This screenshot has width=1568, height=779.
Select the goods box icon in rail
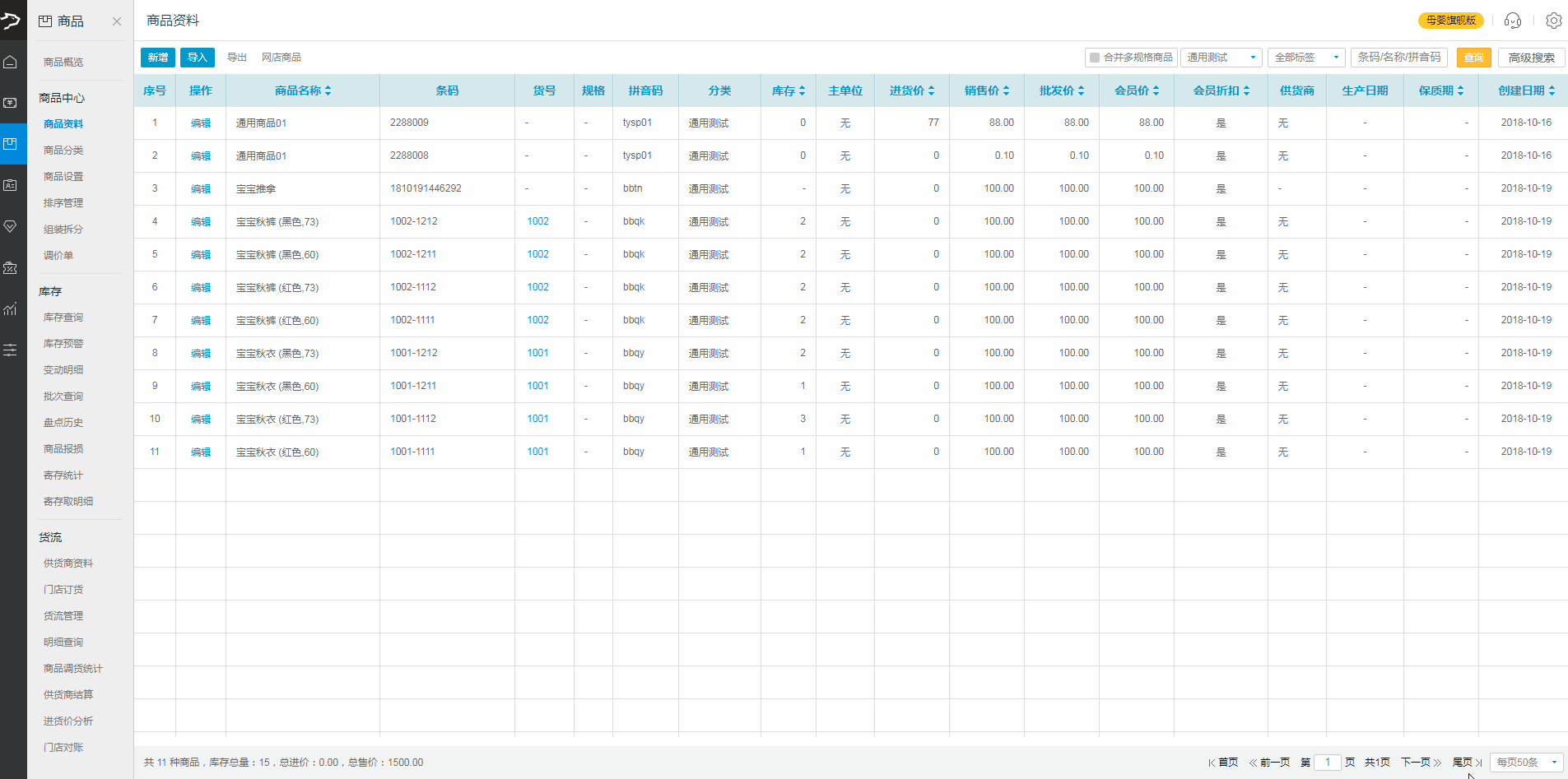(x=10, y=144)
